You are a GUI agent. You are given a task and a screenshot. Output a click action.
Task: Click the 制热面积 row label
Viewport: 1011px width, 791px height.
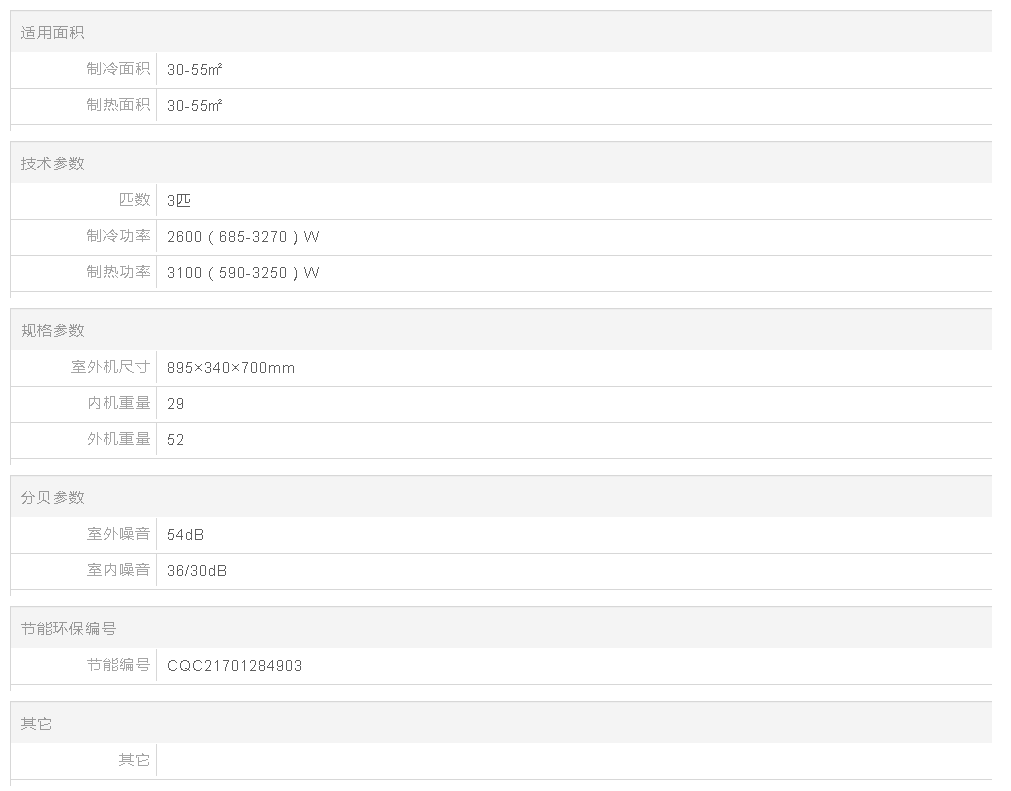118,105
